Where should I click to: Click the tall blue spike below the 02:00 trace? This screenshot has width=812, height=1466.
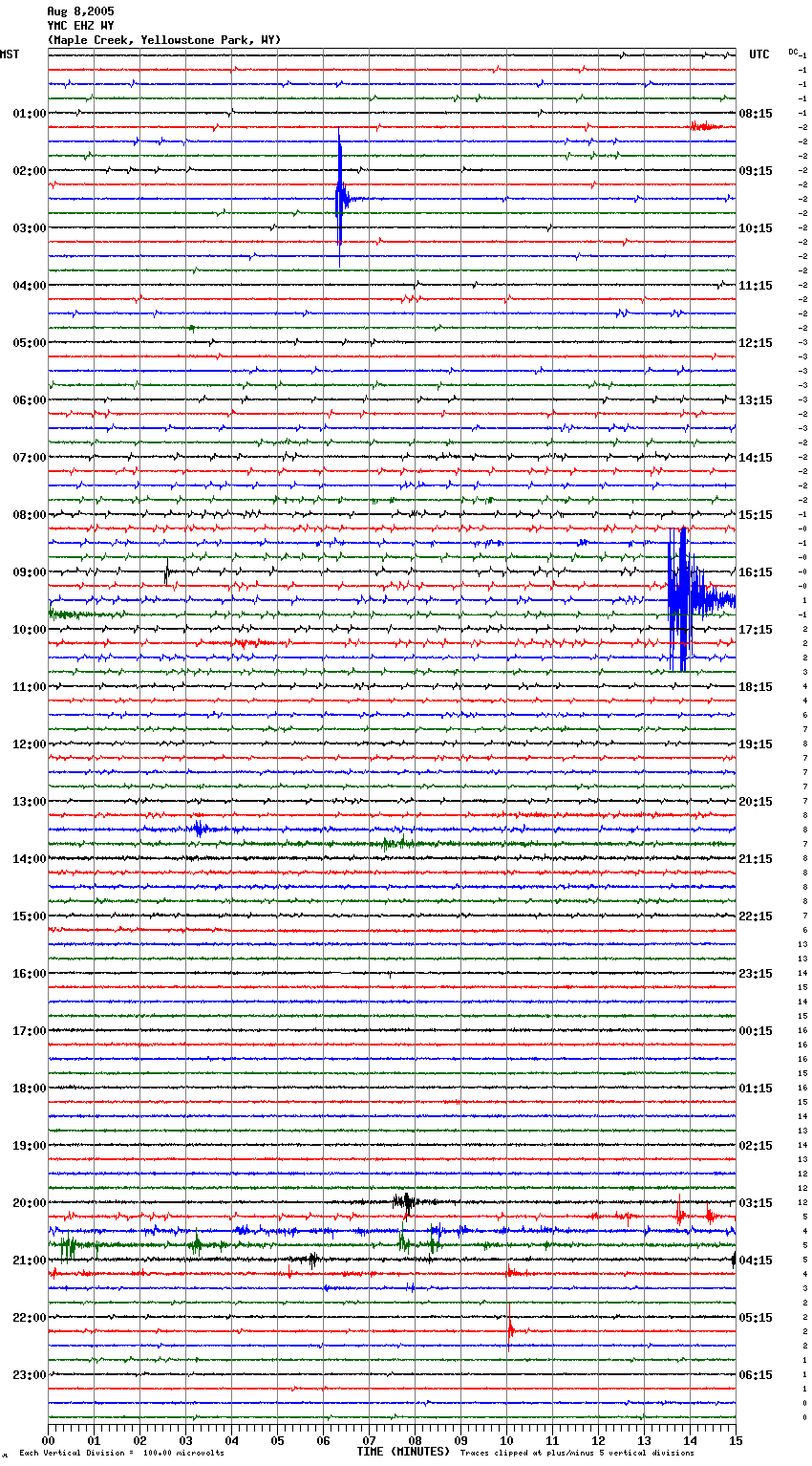340,199
